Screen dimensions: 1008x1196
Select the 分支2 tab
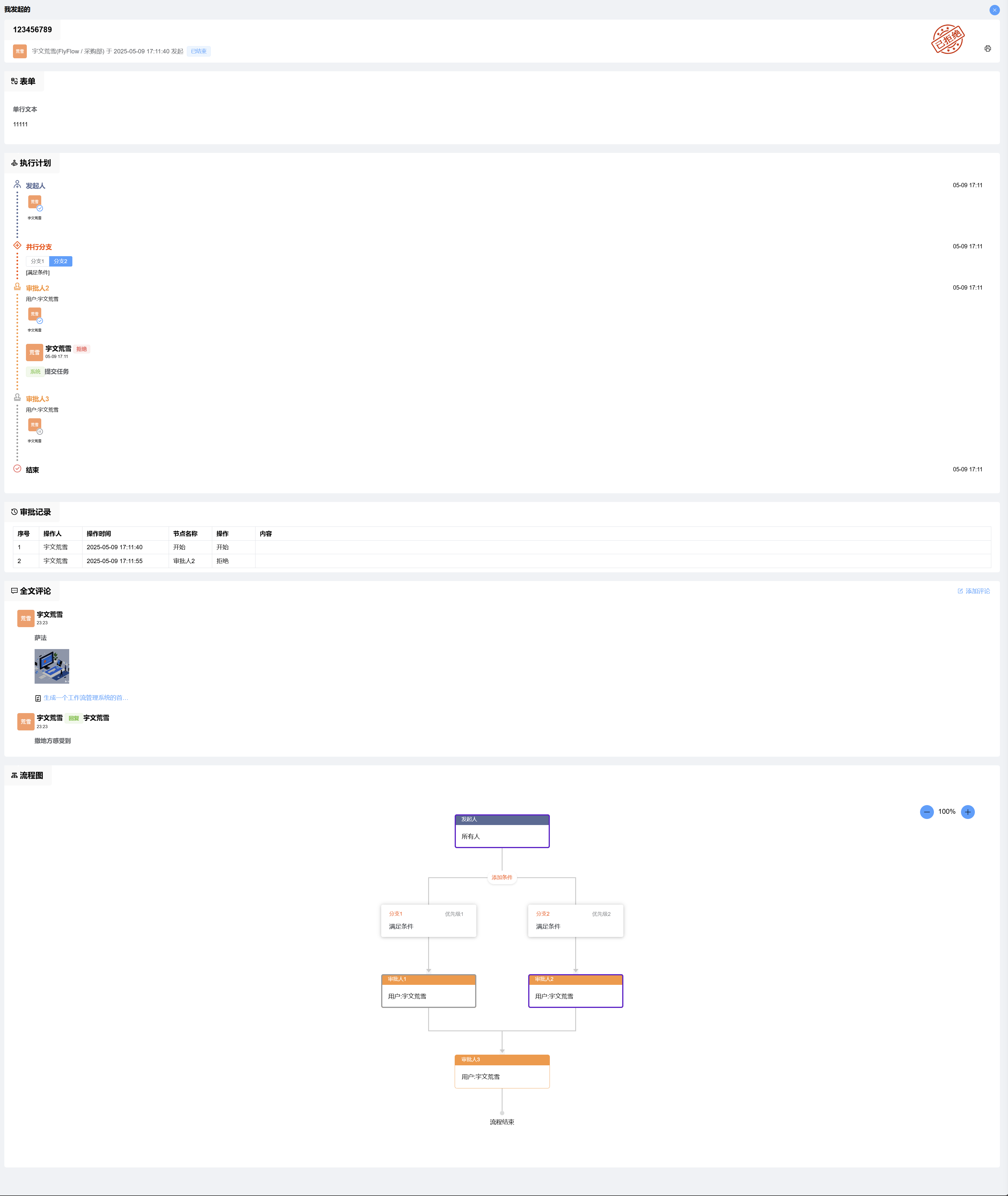tap(61, 261)
